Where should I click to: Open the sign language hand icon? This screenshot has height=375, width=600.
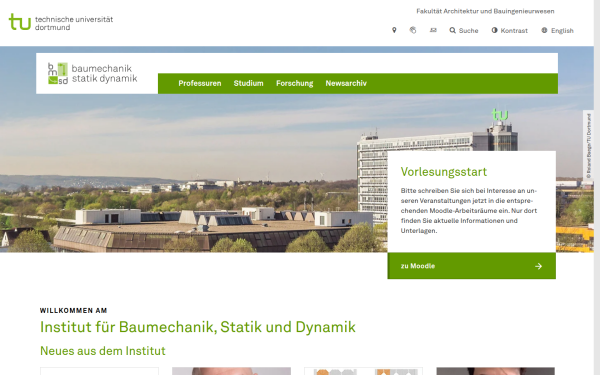(413, 30)
